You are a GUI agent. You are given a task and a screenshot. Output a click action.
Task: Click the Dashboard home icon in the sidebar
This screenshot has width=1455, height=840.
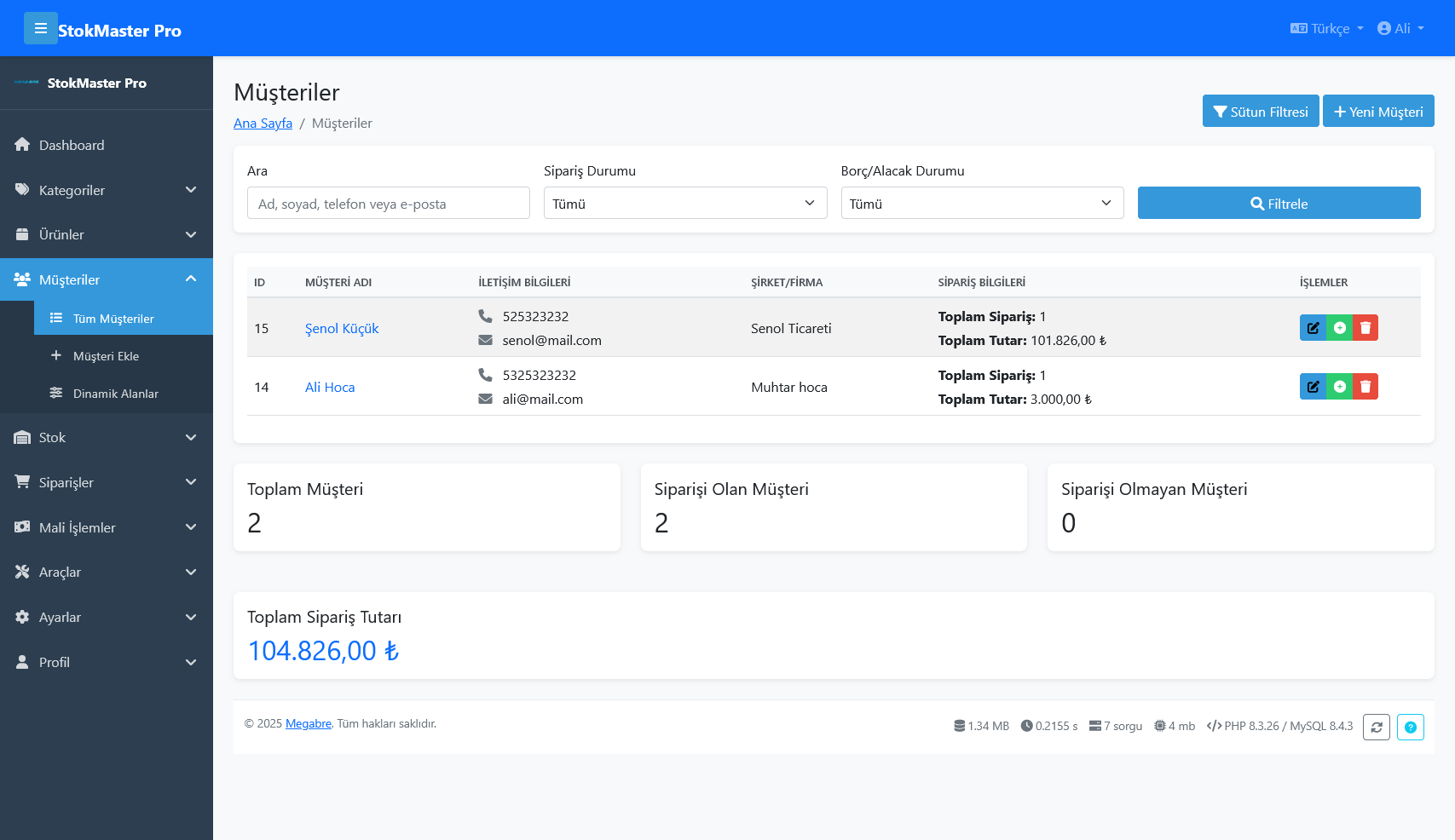[x=22, y=144]
